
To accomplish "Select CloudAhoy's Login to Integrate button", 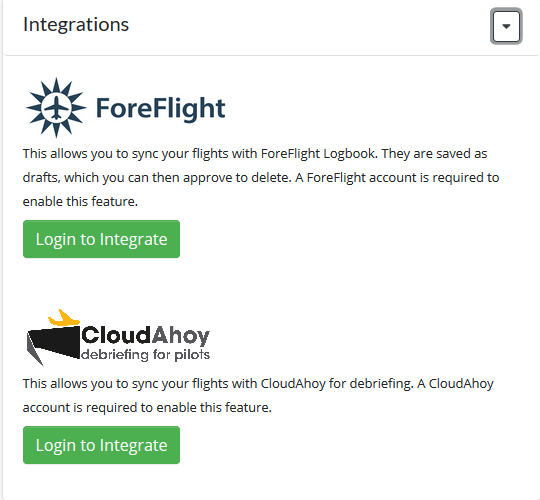I will click(x=101, y=445).
